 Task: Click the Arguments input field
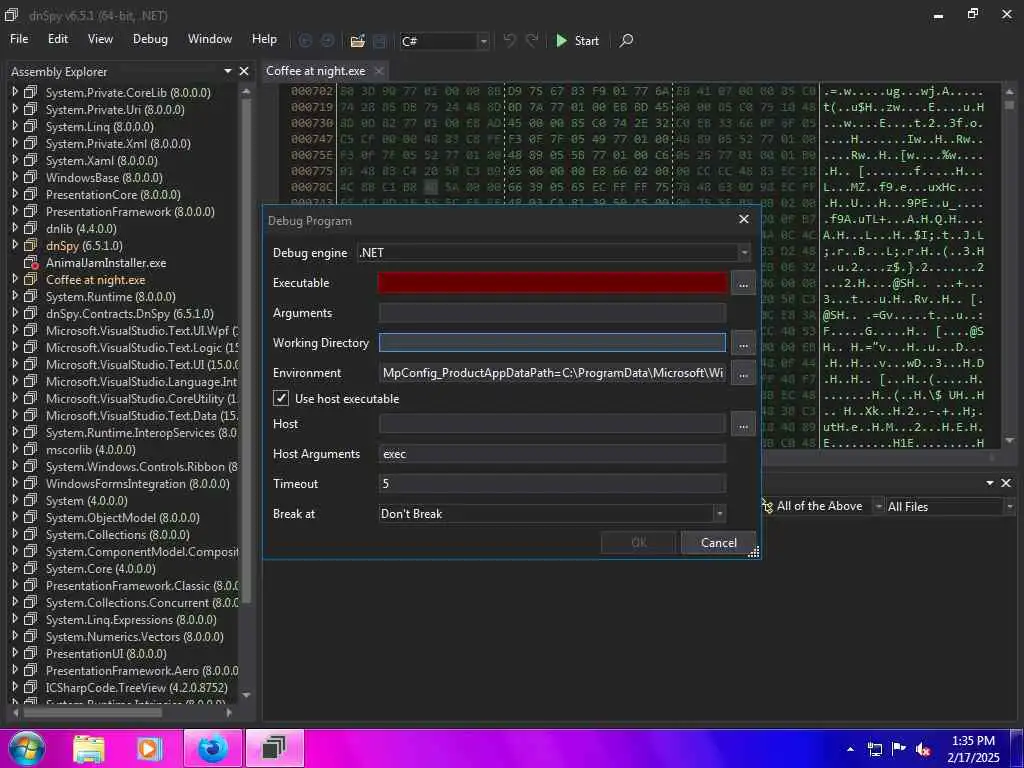click(x=552, y=313)
